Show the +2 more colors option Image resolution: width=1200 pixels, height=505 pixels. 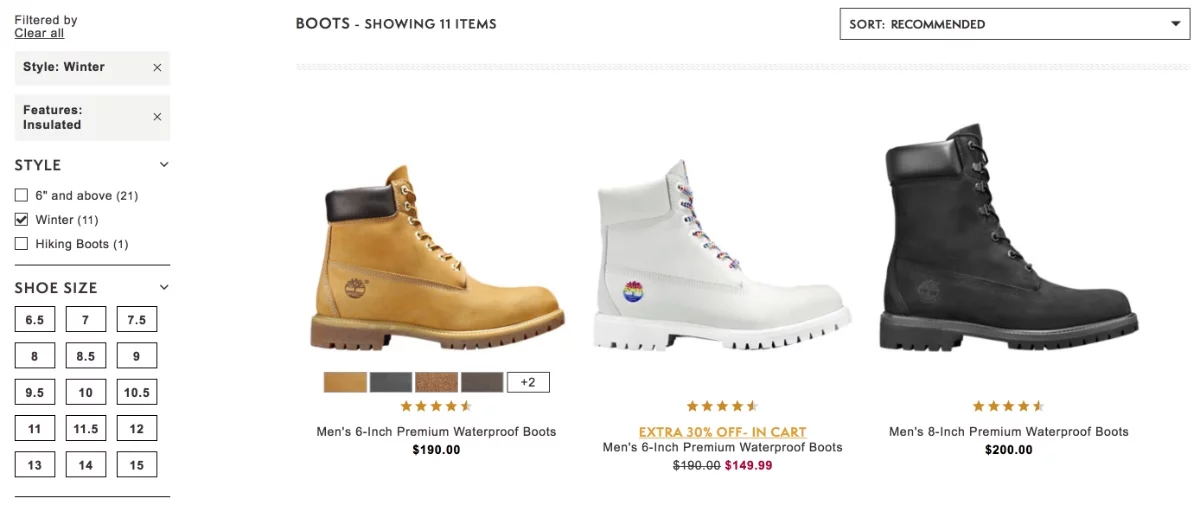point(528,382)
